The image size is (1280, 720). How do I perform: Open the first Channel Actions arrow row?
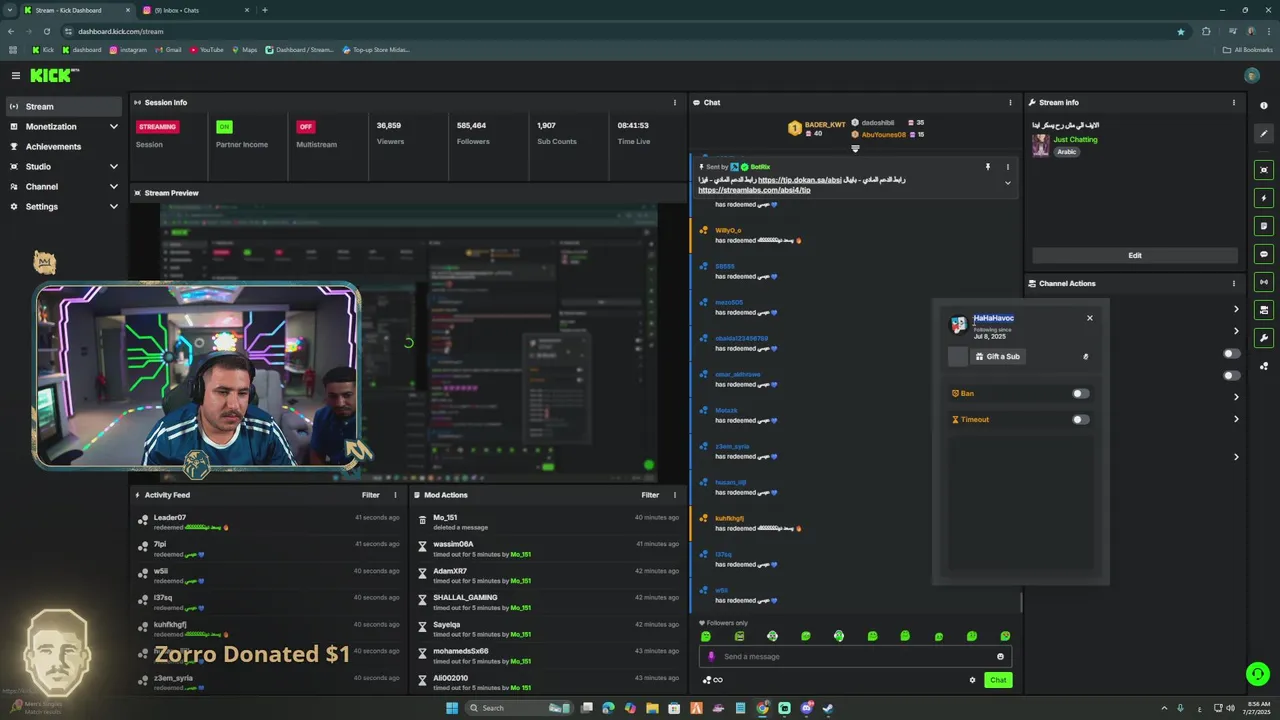[x=1236, y=309]
